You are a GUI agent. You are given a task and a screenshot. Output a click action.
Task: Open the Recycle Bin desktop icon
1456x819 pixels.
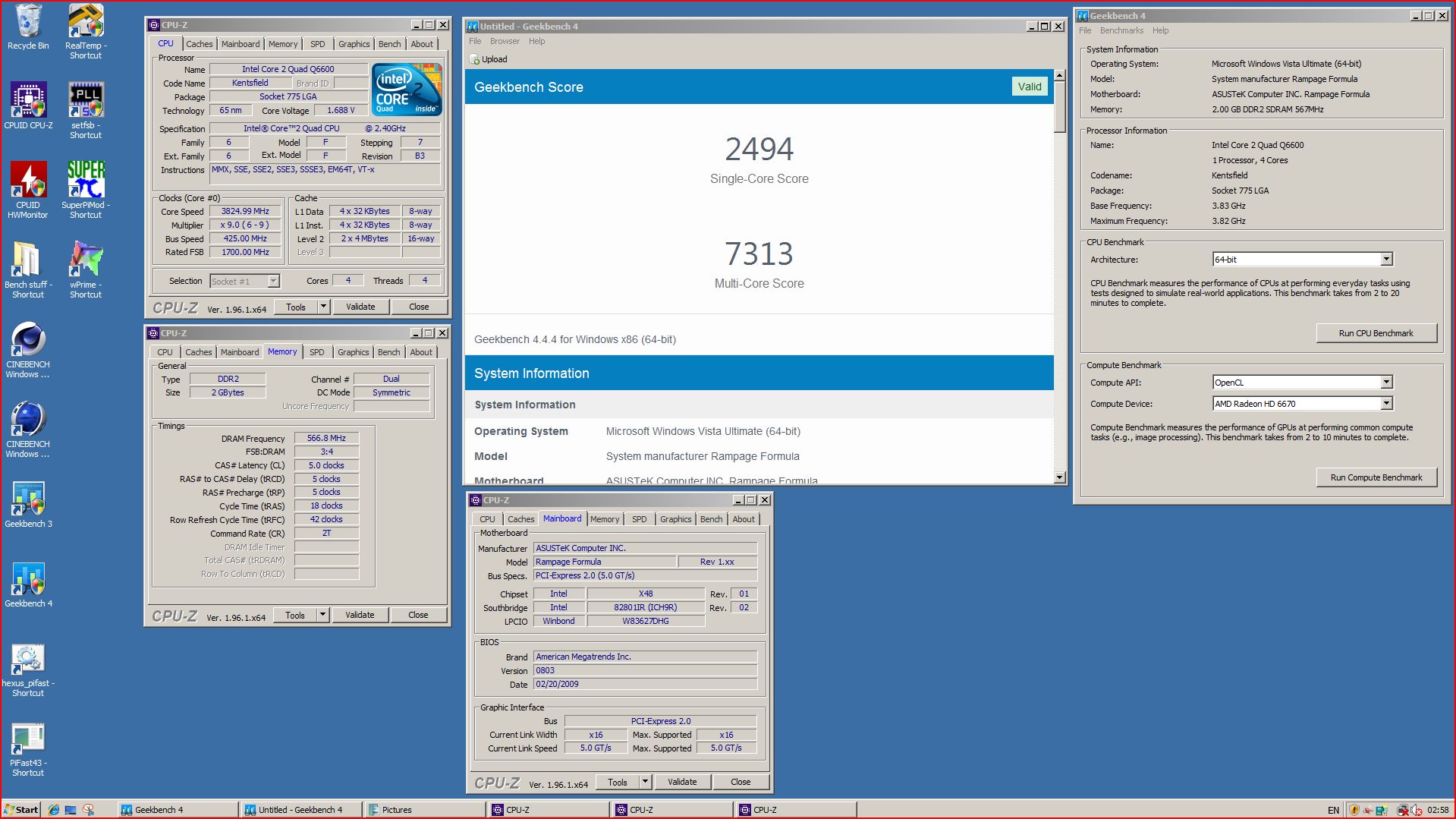(x=28, y=27)
